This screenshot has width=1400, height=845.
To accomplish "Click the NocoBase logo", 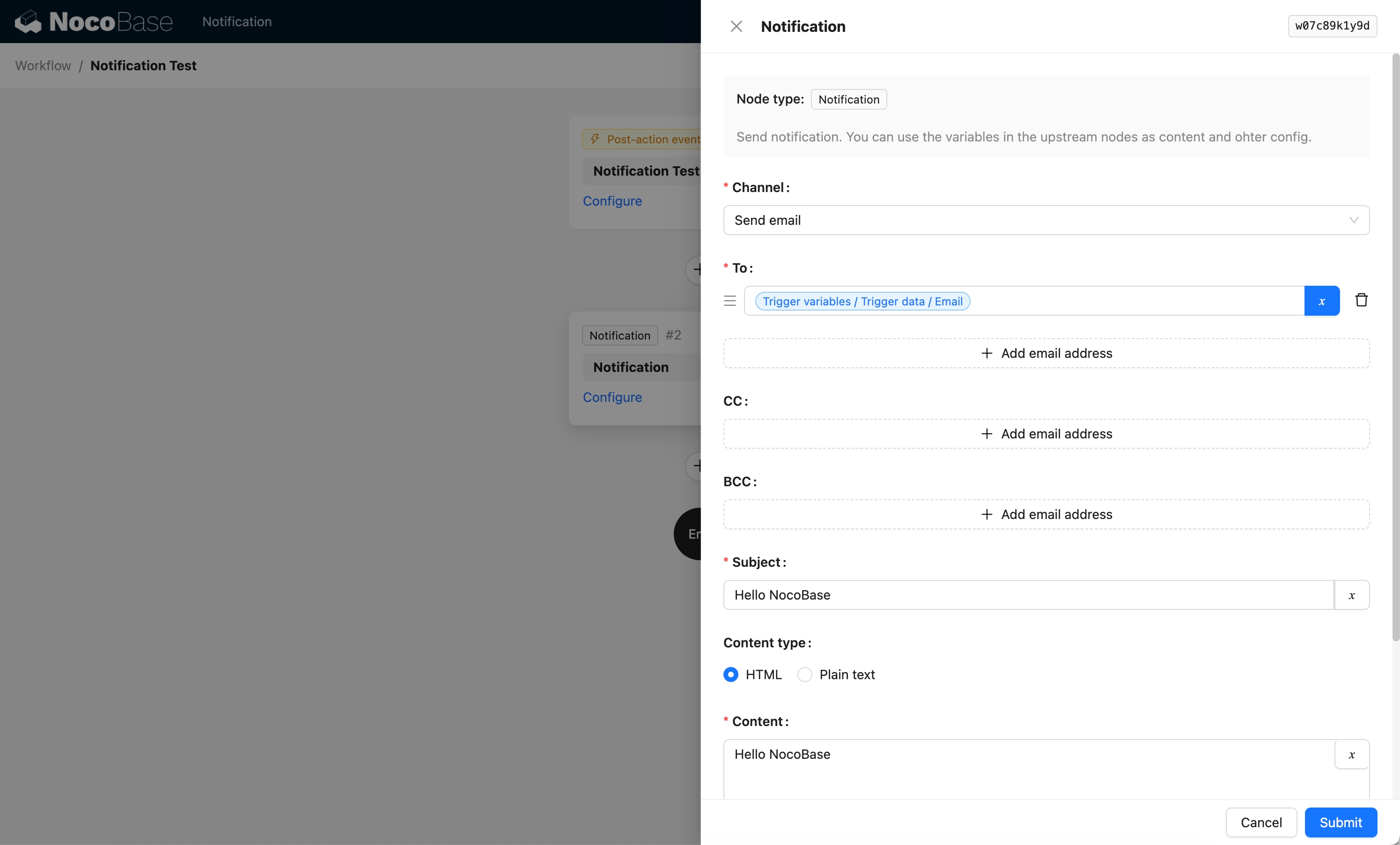I will pos(94,22).
